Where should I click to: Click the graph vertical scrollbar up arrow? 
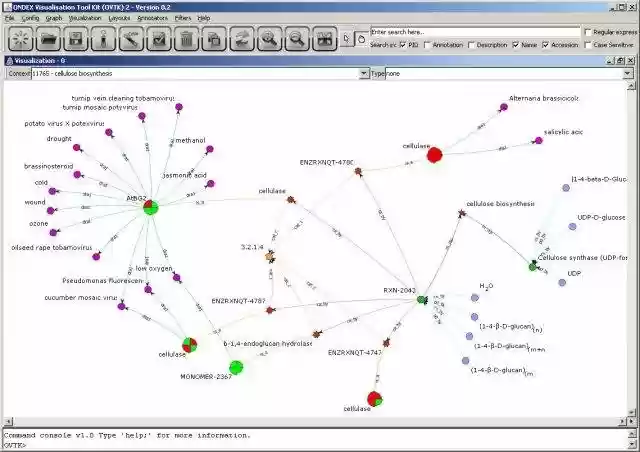coord(631,86)
